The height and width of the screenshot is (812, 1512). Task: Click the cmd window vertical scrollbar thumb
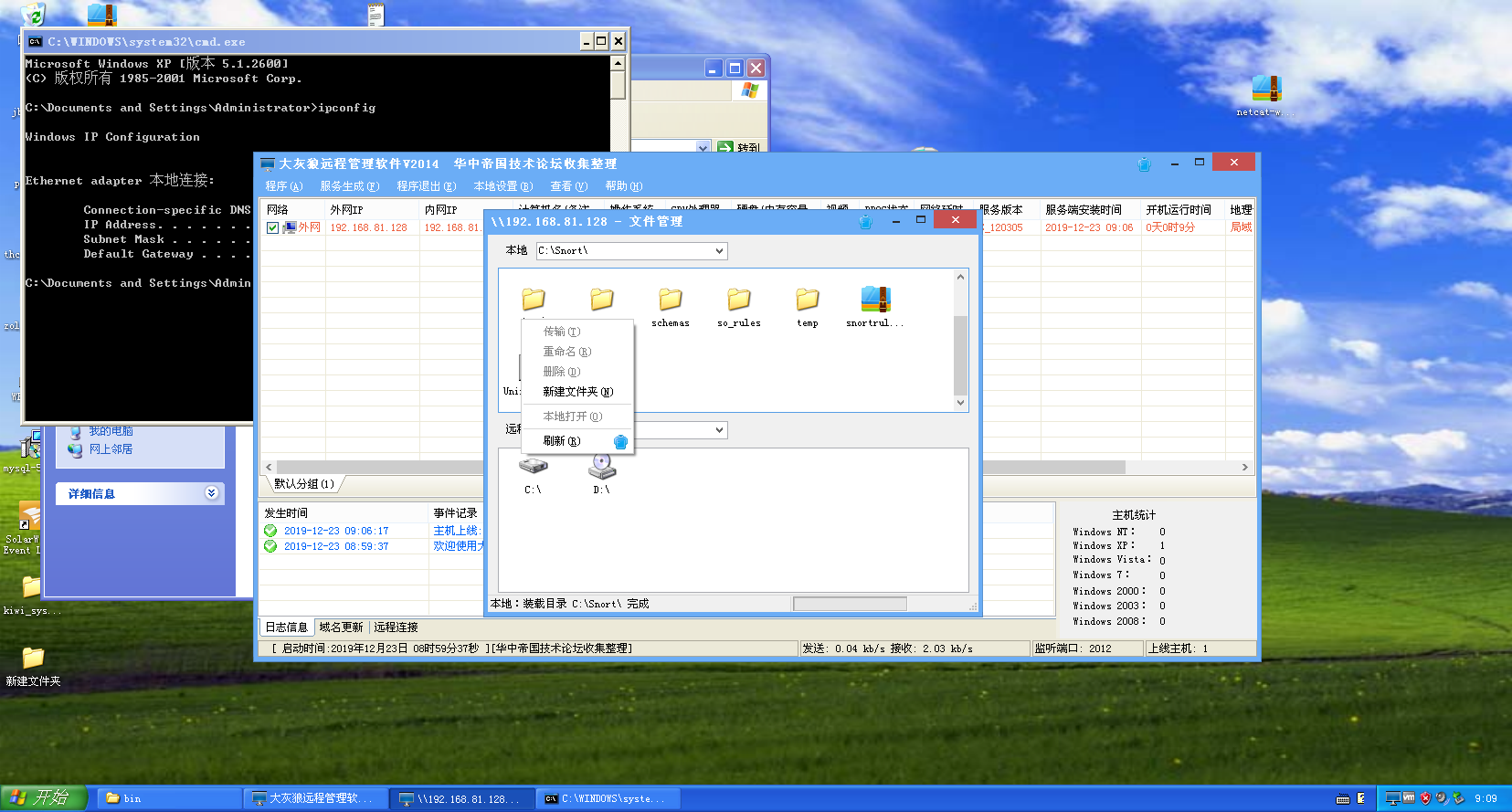pos(618,85)
